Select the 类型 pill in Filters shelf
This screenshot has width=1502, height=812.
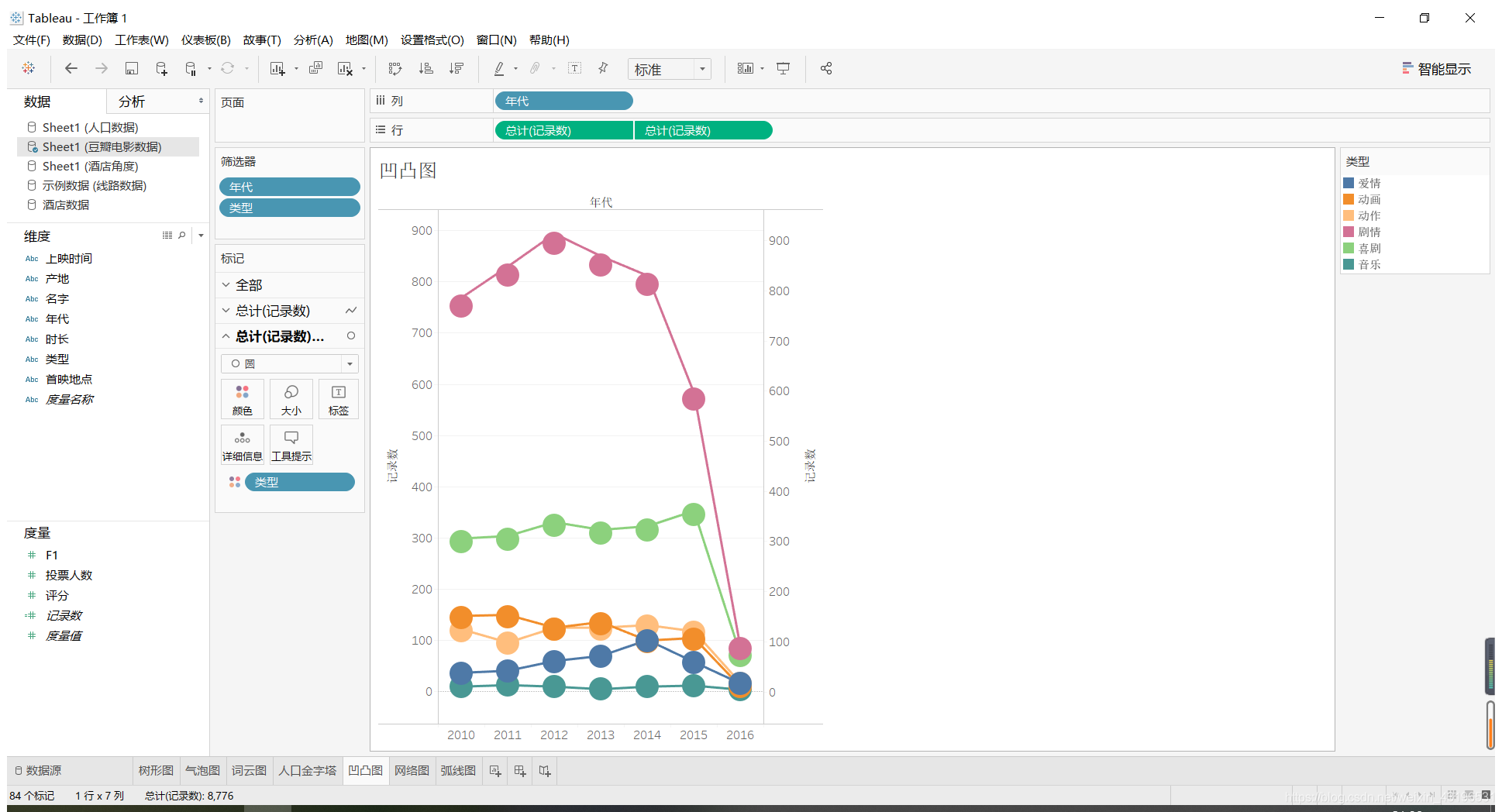290,208
